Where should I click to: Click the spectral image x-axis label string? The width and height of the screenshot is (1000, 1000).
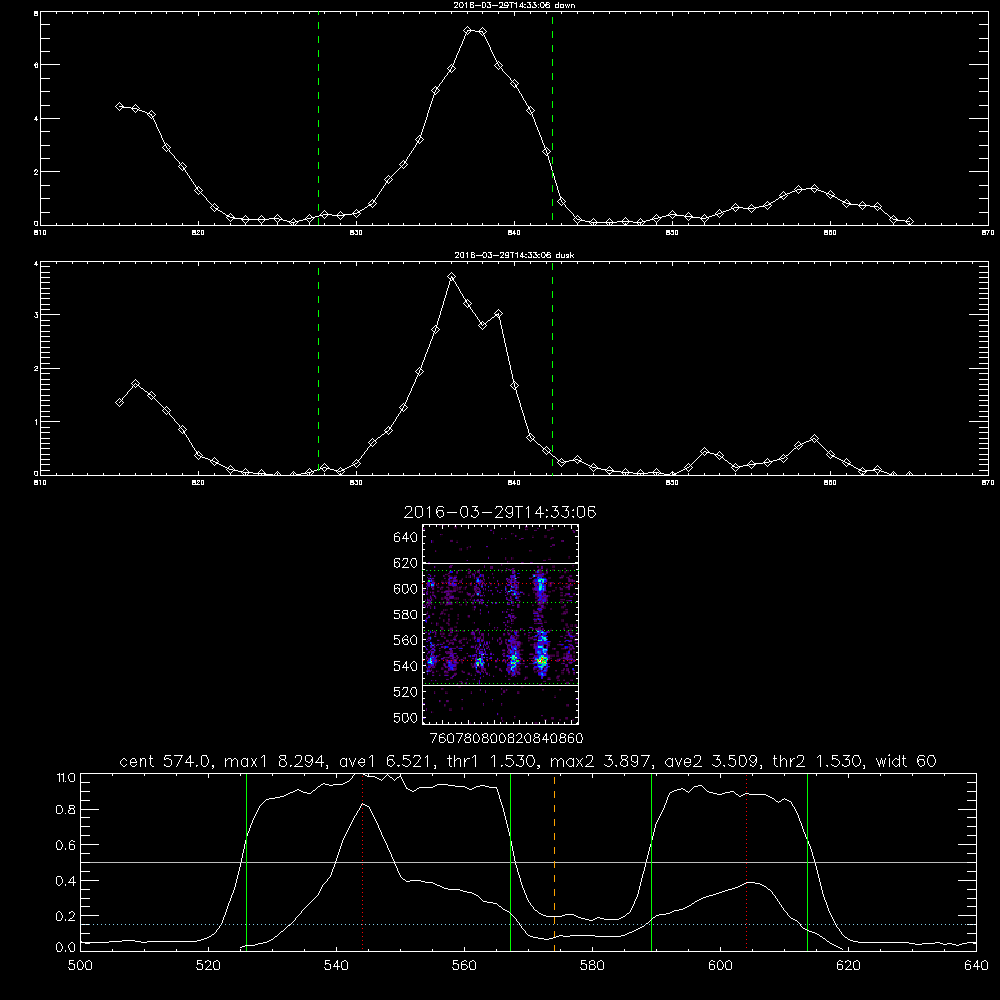(x=507, y=738)
